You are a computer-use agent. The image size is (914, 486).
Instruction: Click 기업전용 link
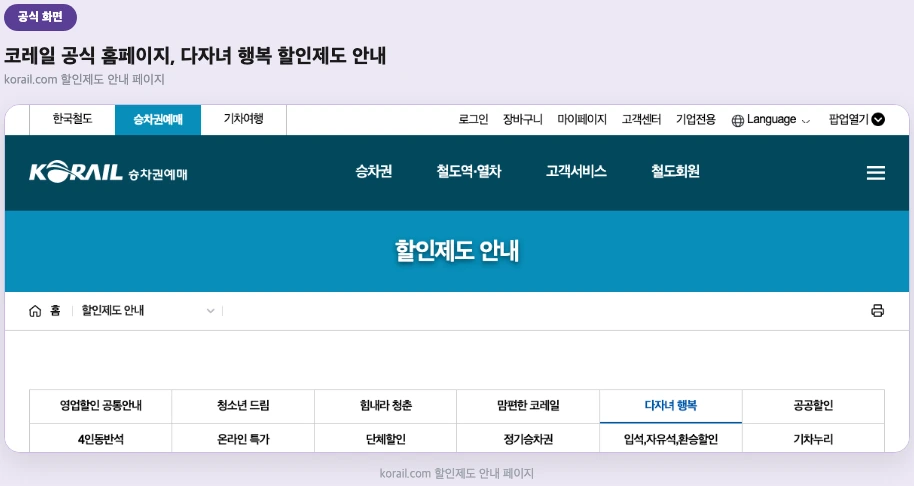point(695,119)
